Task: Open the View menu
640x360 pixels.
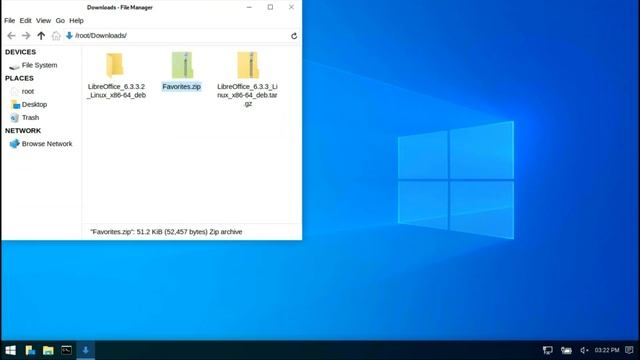Action: tap(43, 20)
